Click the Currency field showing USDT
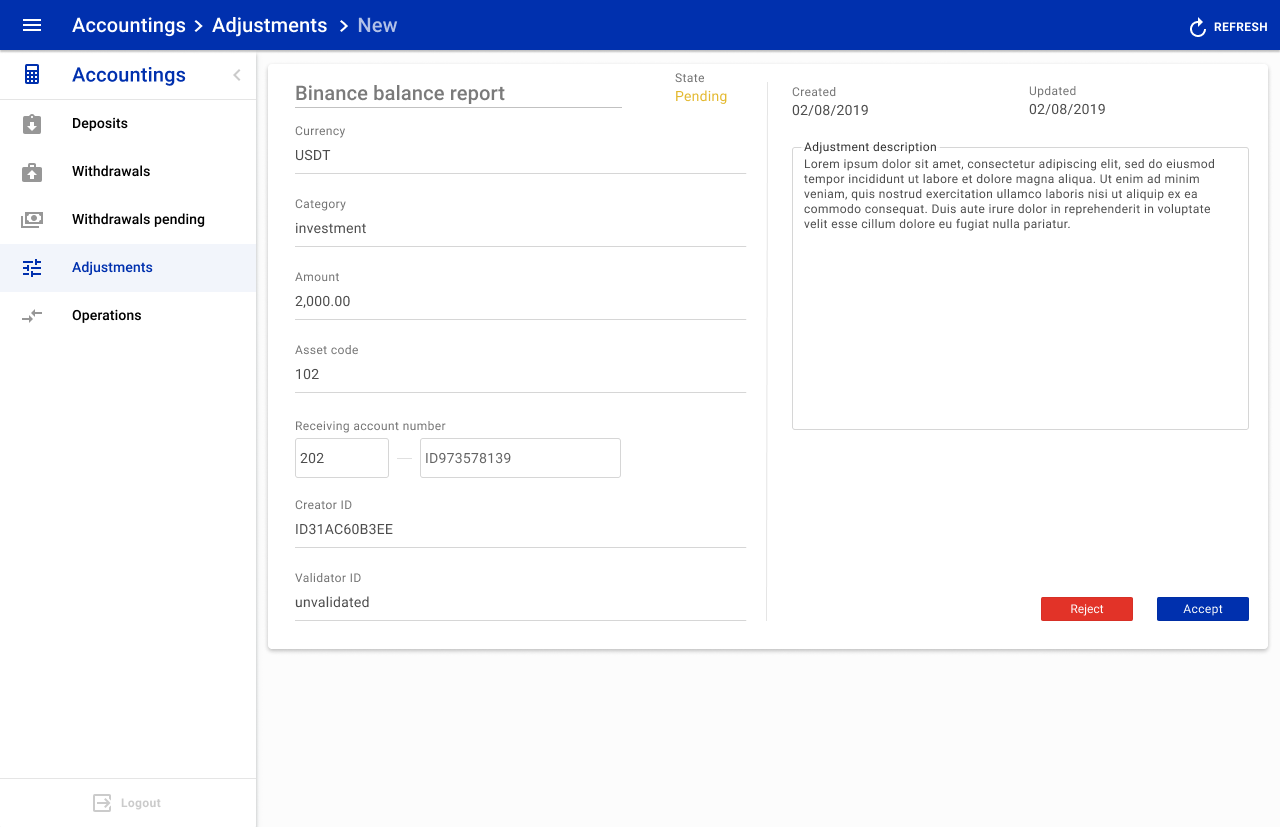Viewport: 1280px width, 827px height. tap(520, 156)
